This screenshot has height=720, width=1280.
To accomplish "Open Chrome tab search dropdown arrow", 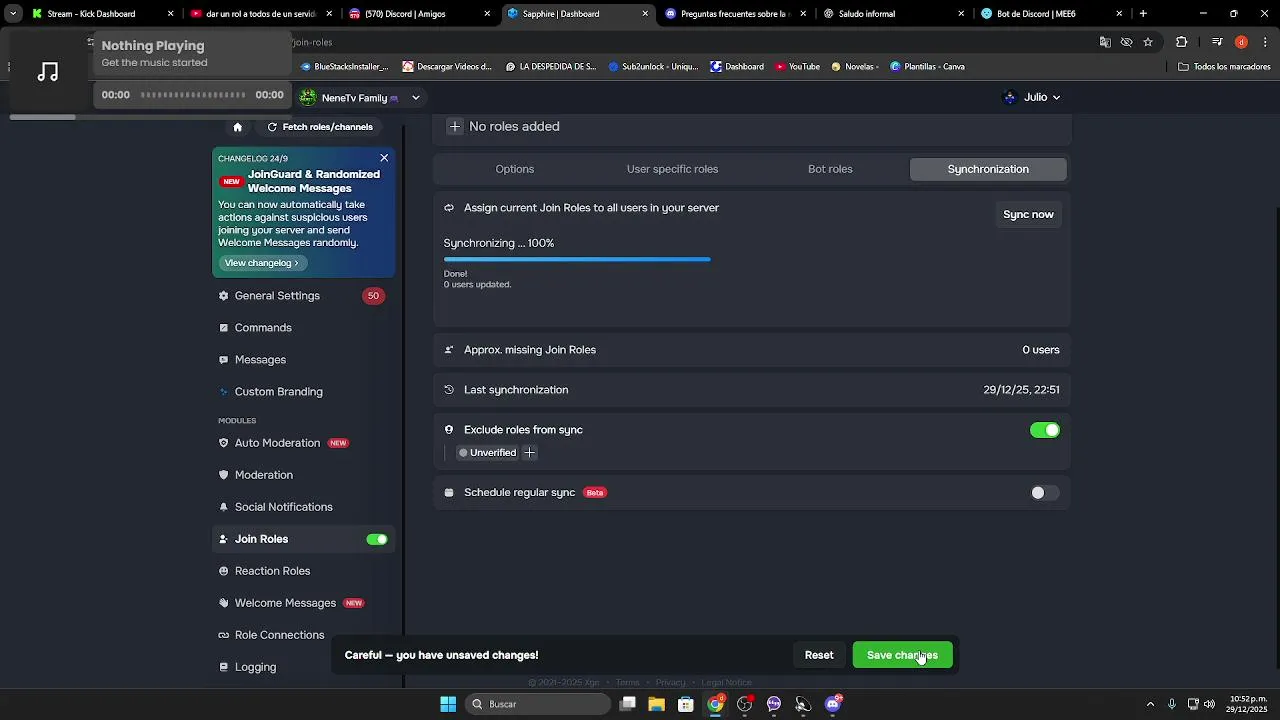I will click(13, 14).
